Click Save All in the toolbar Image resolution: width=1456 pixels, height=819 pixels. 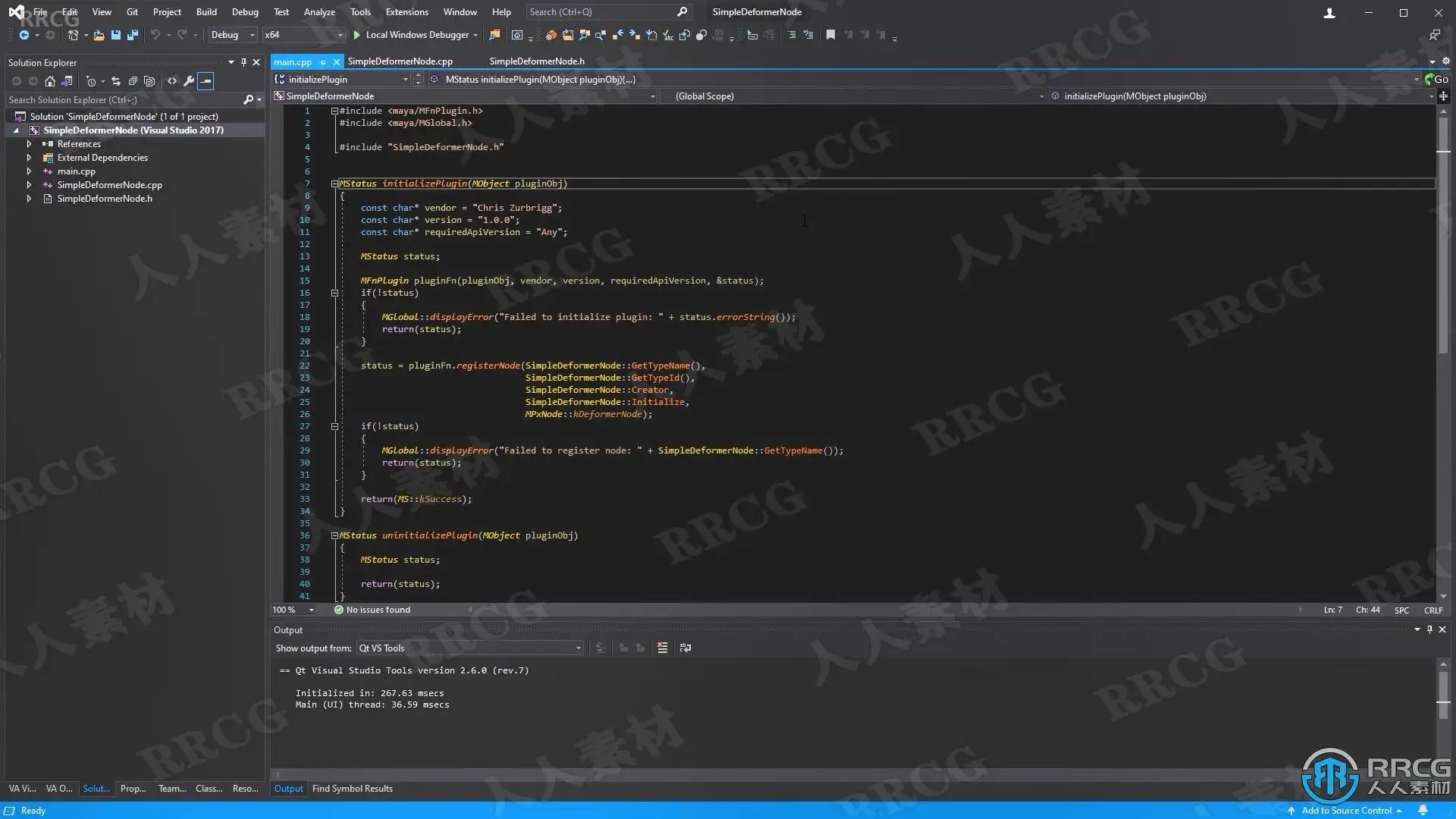click(133, 35)
